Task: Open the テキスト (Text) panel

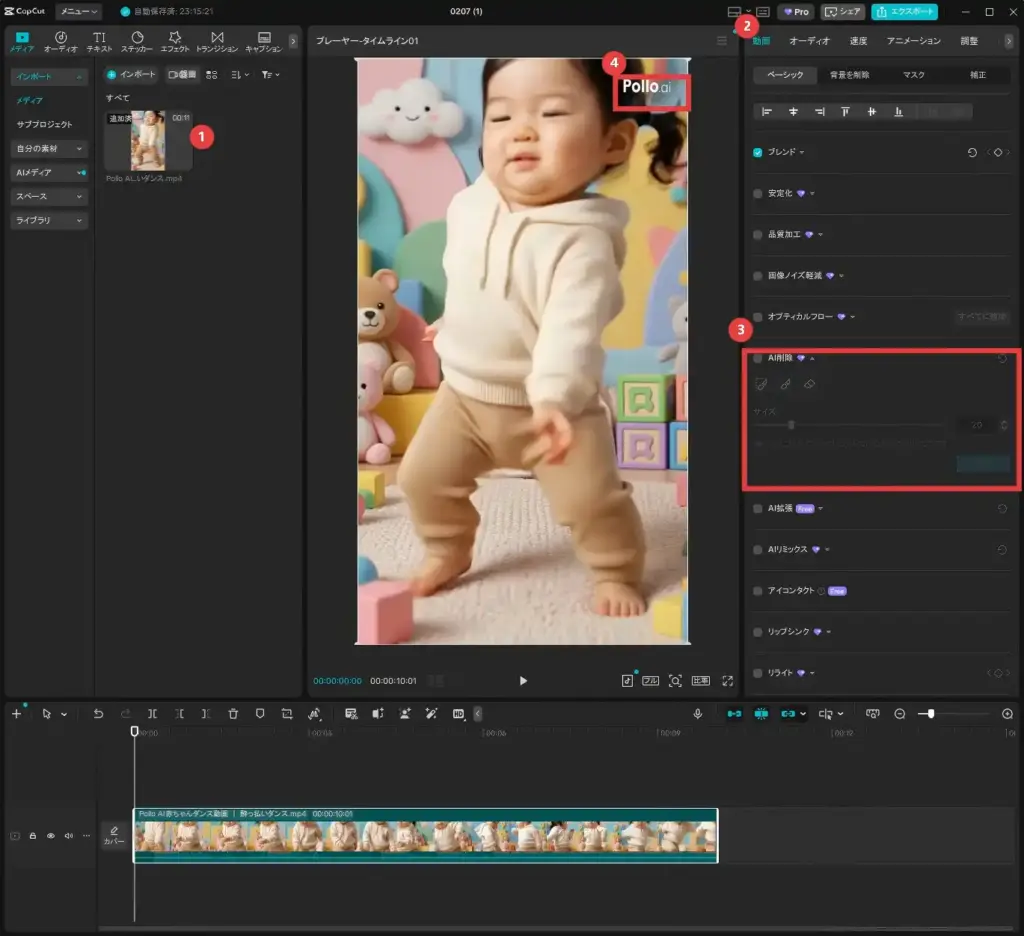Action: [99, 41]
